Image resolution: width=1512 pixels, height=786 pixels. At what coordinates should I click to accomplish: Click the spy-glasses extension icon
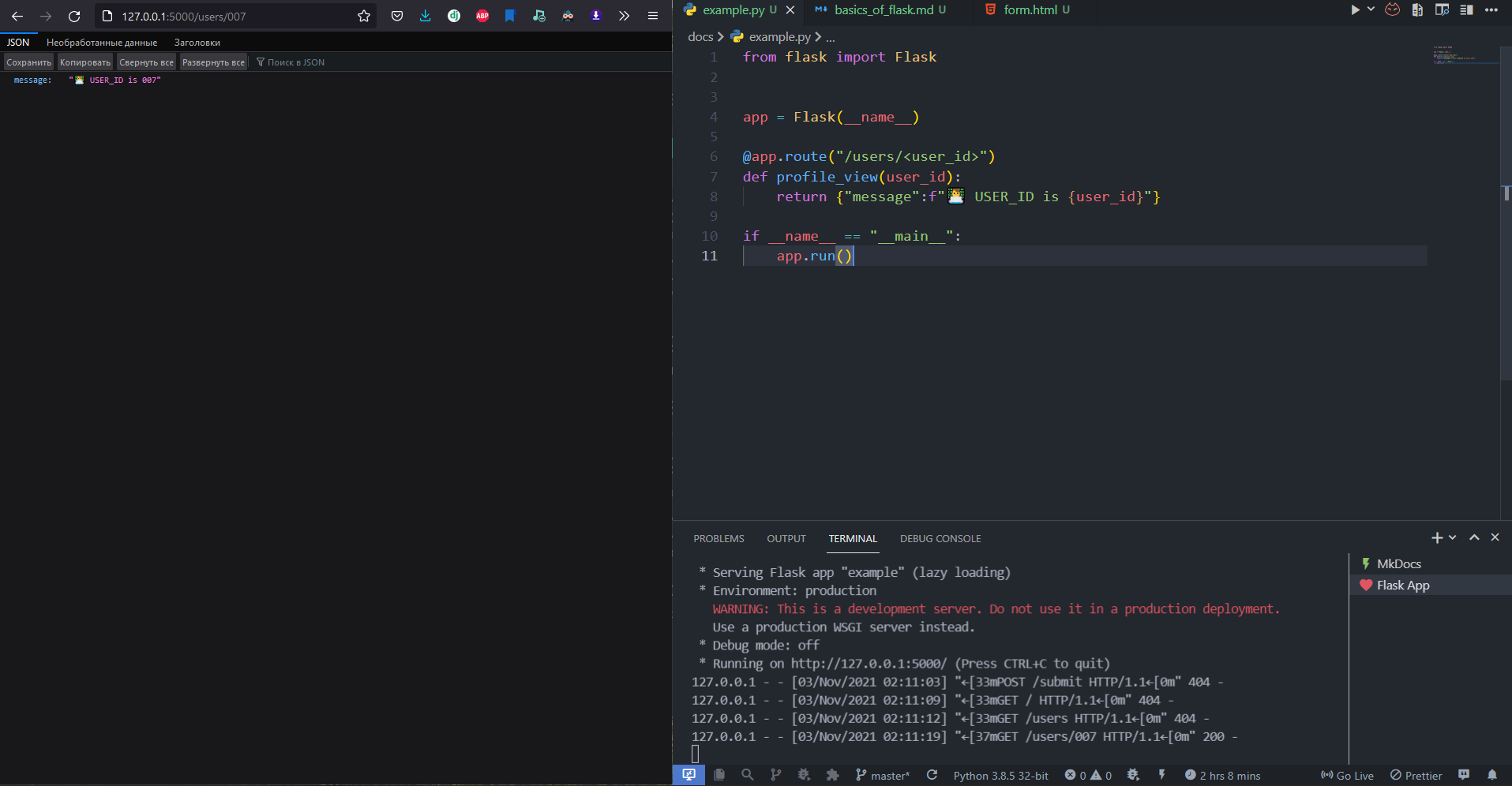[568, 16]
